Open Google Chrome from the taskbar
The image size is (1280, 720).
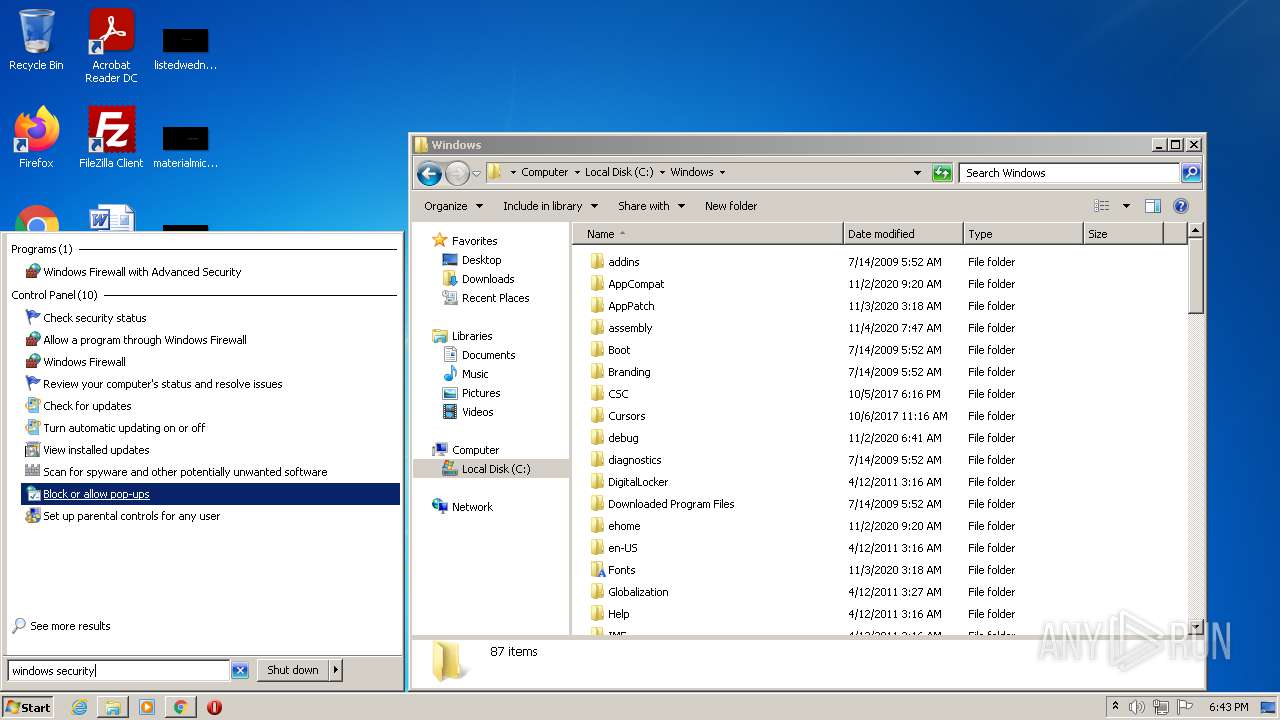coord(180,707)
